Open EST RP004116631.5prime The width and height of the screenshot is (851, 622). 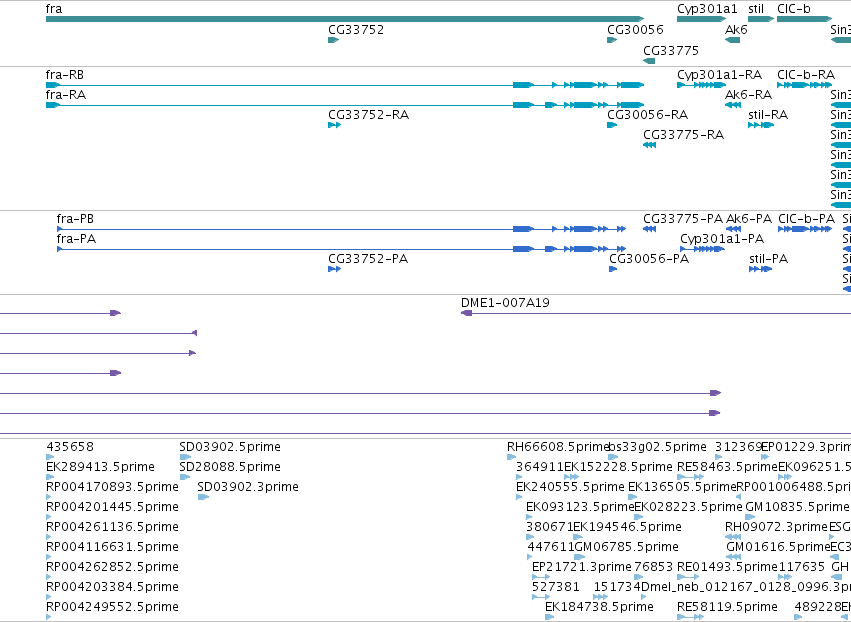48,557
